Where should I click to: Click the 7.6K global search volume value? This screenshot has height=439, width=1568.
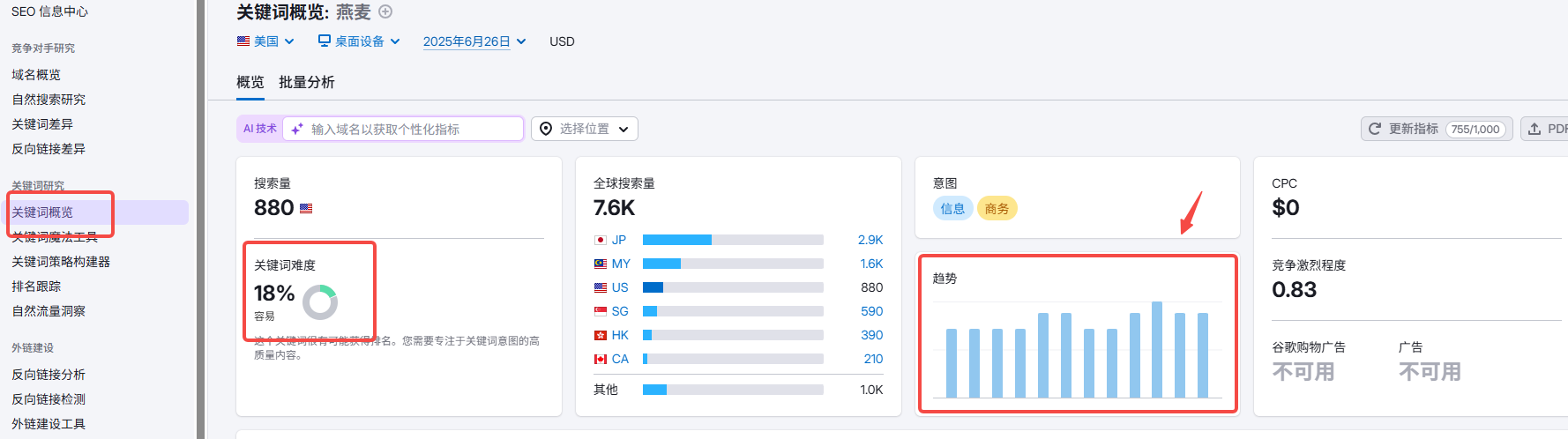(x=614, y=208)
